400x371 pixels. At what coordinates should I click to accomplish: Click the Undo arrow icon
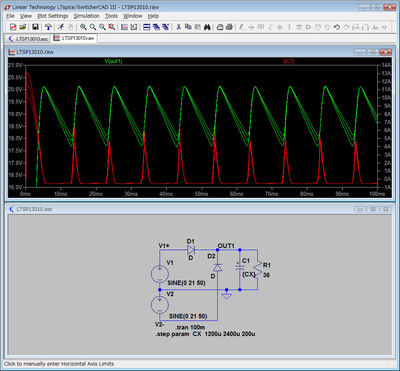click(x=337, y=27)
